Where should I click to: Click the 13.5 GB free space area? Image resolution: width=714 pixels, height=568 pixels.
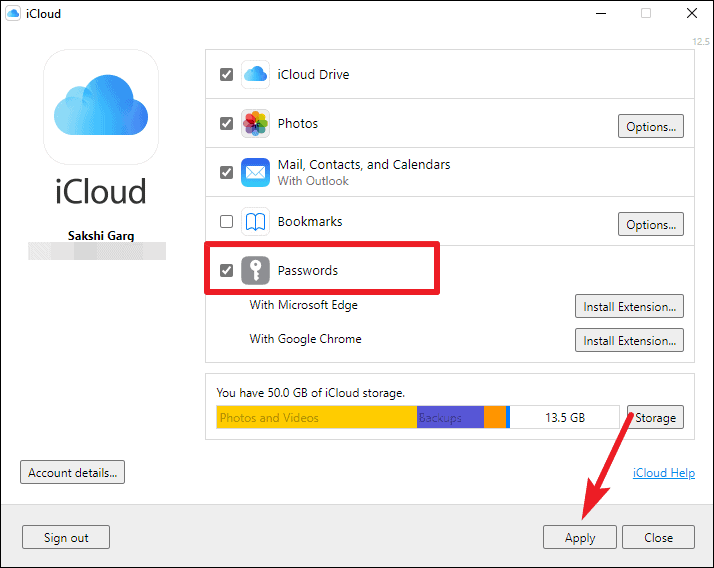pyautogui.click(x=565, y=417)
